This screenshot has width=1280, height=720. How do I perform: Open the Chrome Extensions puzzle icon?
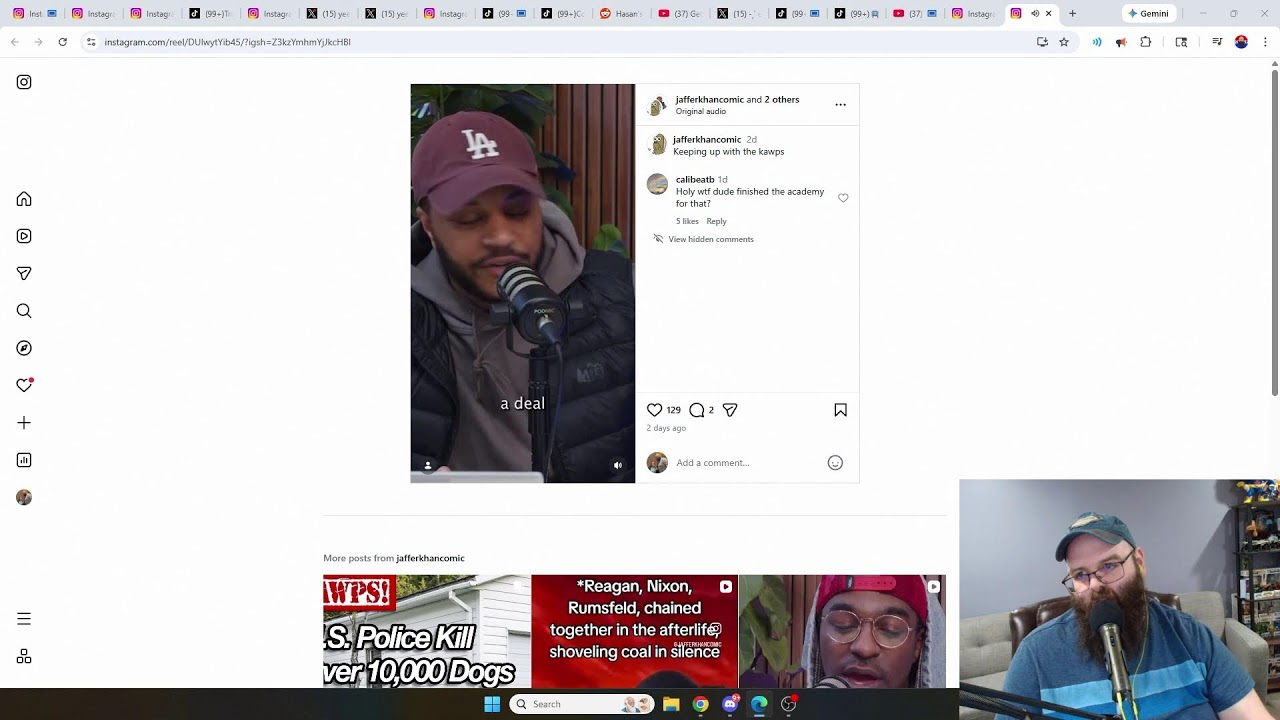(1146, 42)
